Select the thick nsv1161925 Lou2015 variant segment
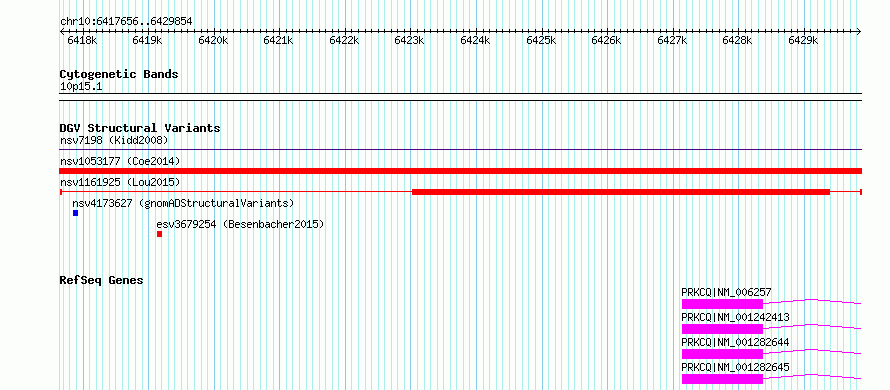 (x=621, y=192)
